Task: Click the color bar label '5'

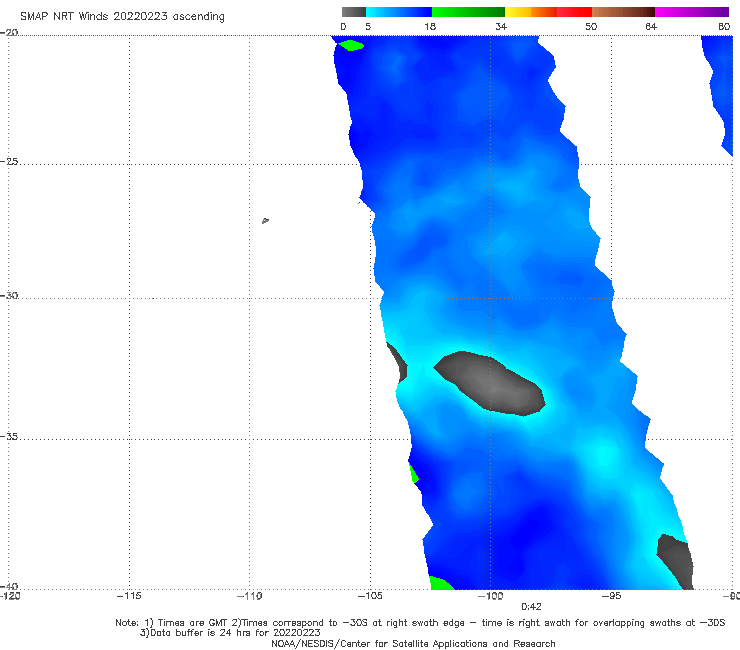Action: 368,27
